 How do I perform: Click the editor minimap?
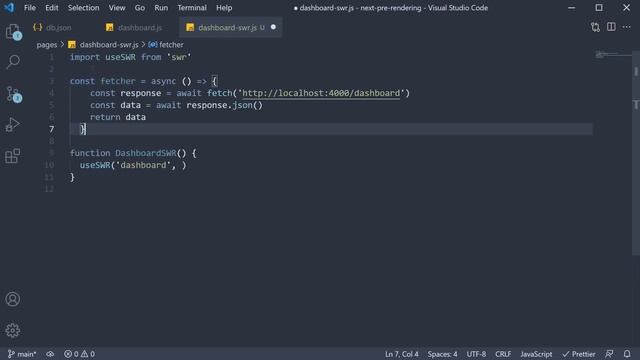(611, 54)
